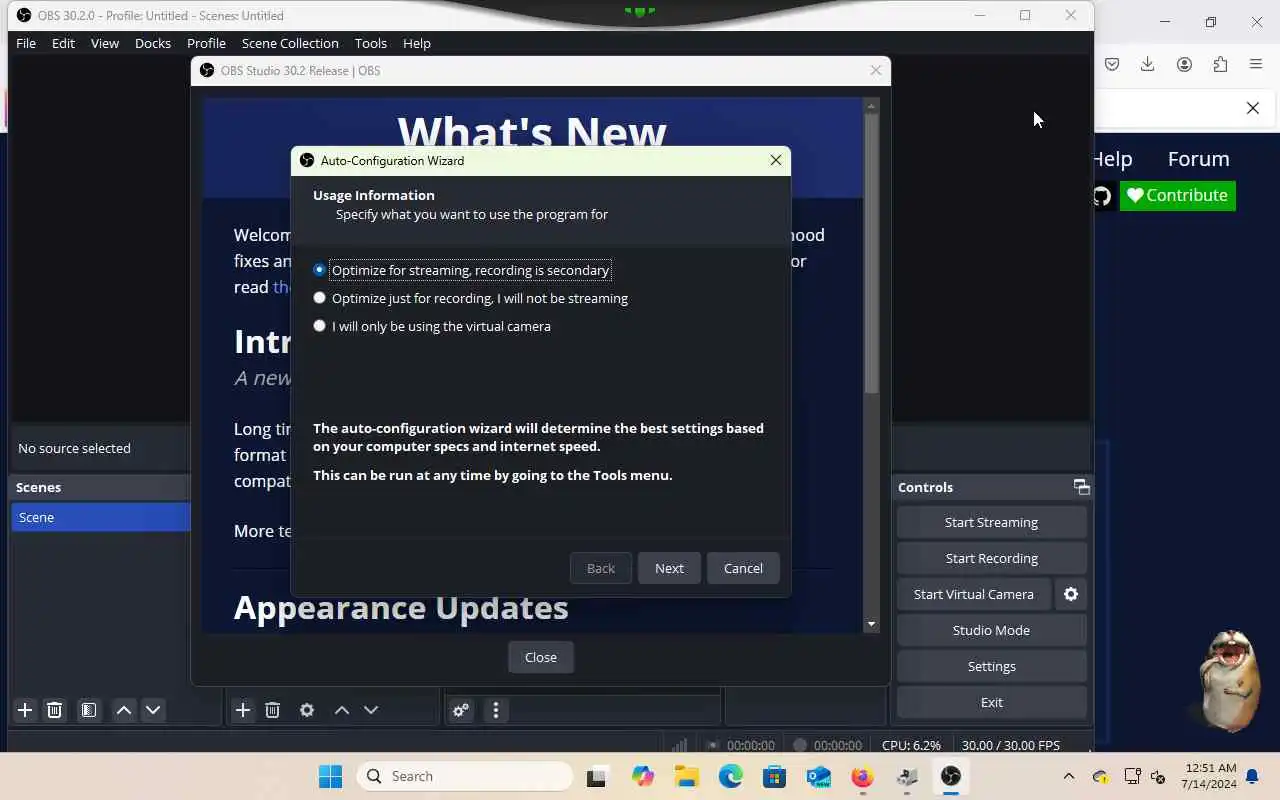Image resolution: width=1280 pixels, height=800 pixels.
Task: Click Exit button in Controls
Action: click(x=991, y=702)
